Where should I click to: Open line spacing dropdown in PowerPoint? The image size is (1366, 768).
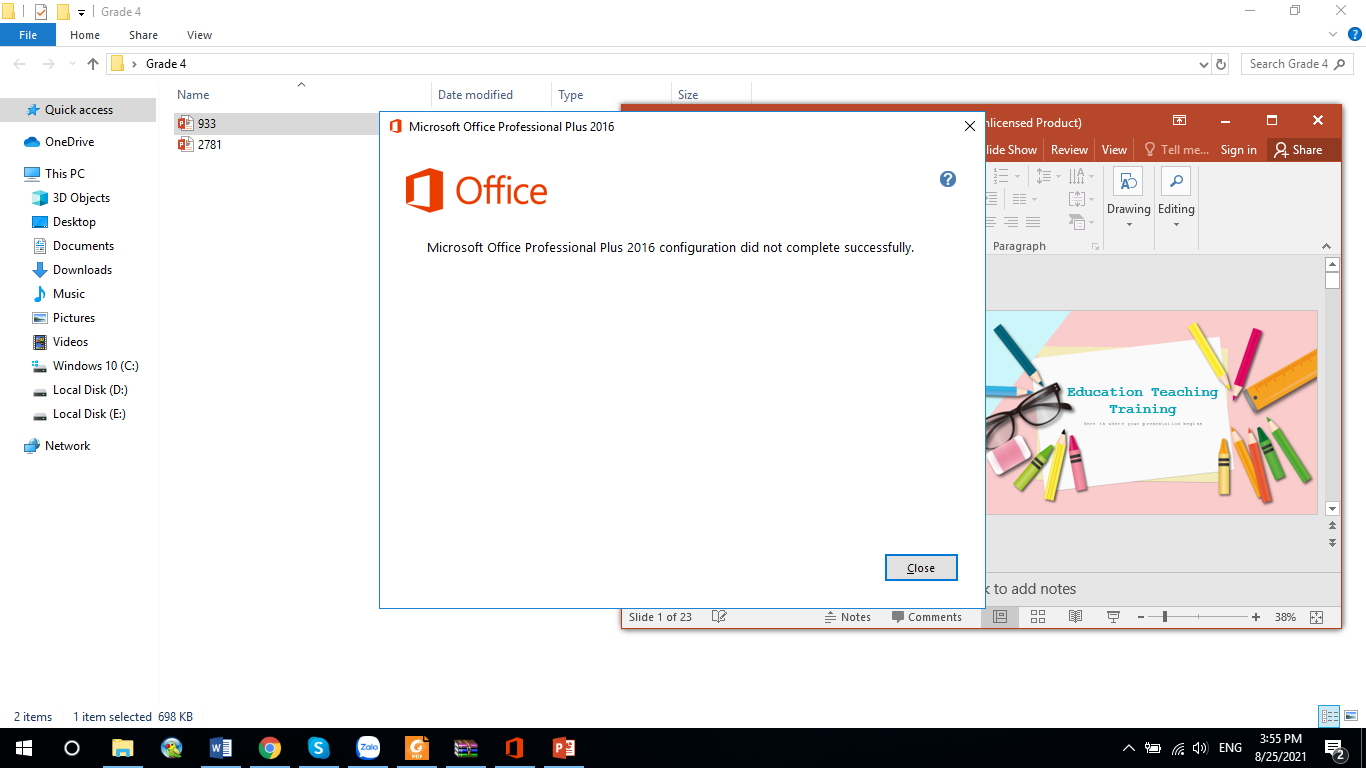(1047, 176)
